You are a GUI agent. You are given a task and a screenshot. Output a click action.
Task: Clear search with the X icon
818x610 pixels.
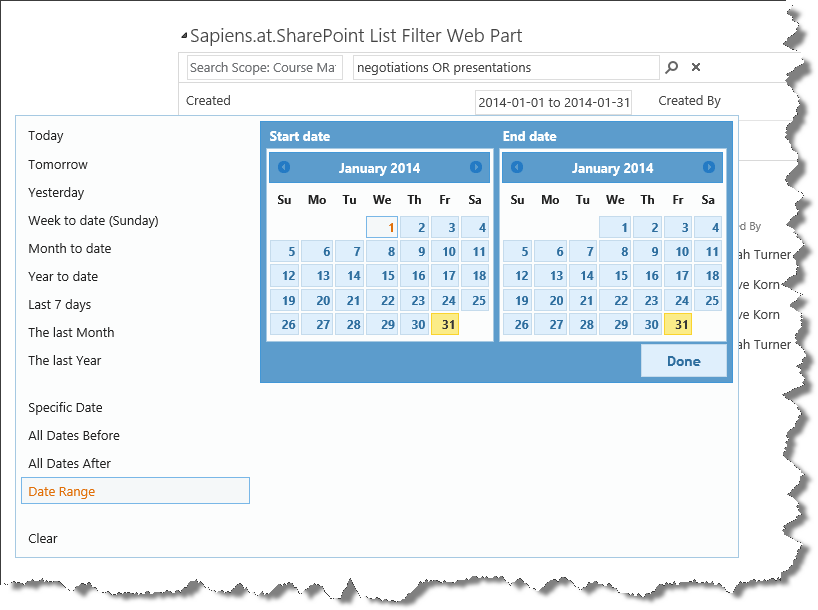pyautogui.click(x=696, y=67)
